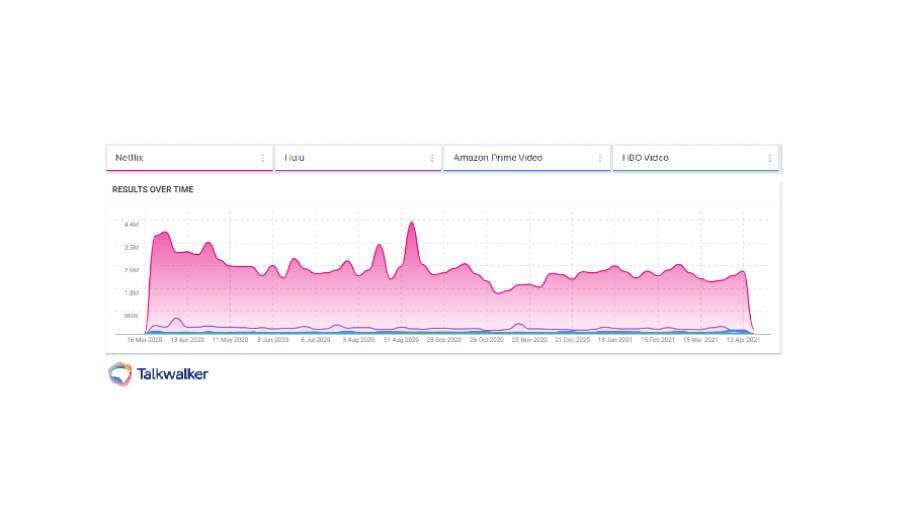This screenshot has height=518, width=920.
Task: Open Amazon Prime Video options menu
Action: coord(600,158)
